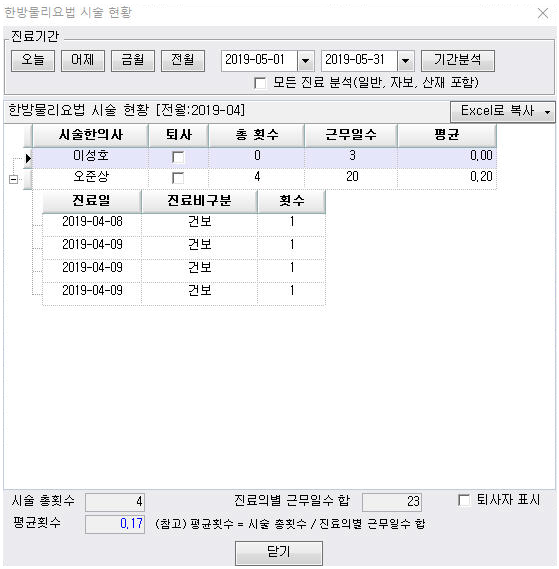
Task: Open the start date 2019-05-01 dropdown arrow
Action: pos(306,61)
